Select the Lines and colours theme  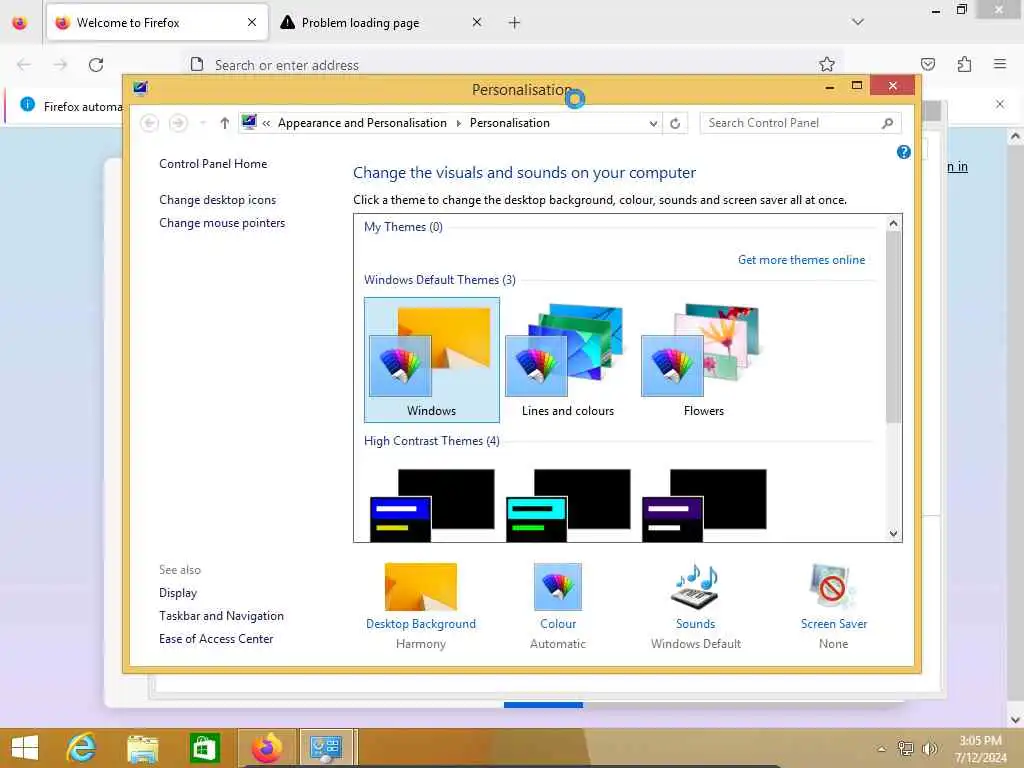point(568,360)
